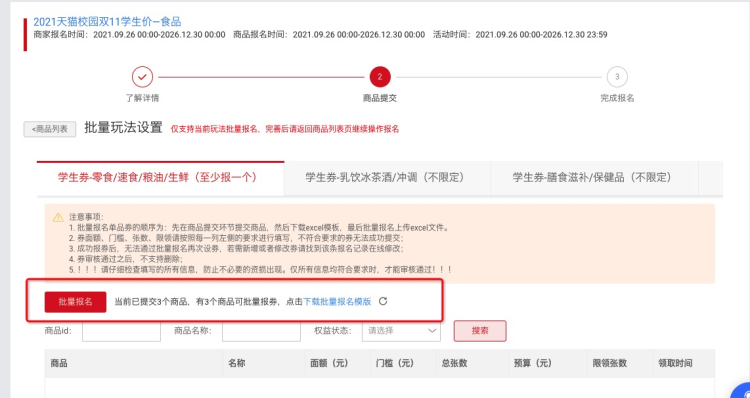
Task: Click the 完成报名 step label
Action: point(617,99)
